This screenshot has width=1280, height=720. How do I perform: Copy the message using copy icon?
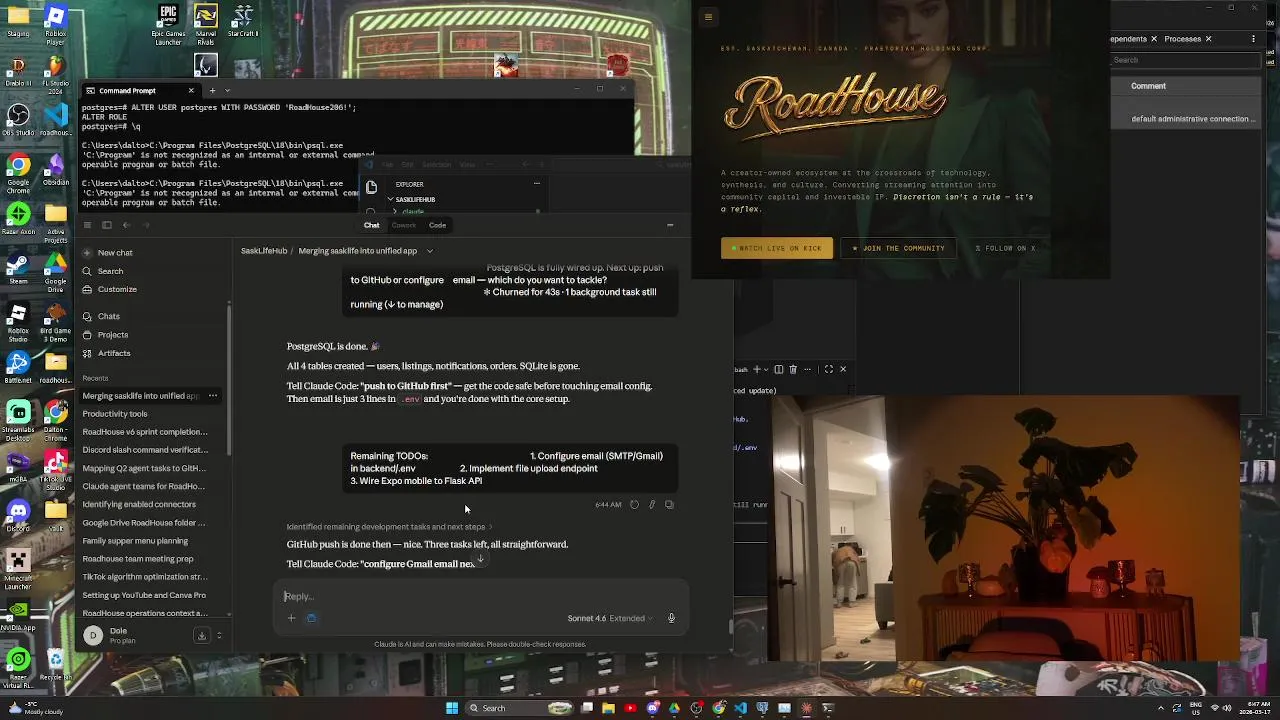click(670, 505)
